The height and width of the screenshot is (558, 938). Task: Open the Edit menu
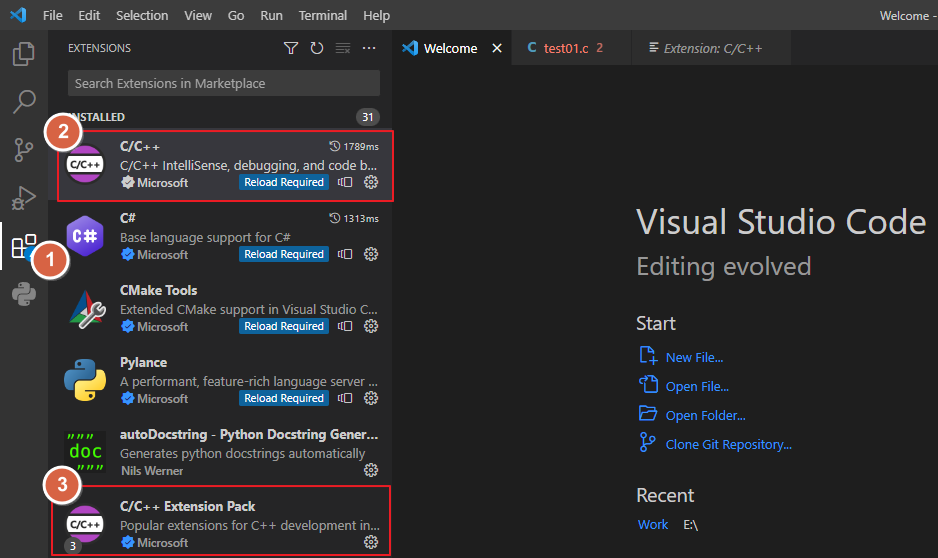coord(89,16)
